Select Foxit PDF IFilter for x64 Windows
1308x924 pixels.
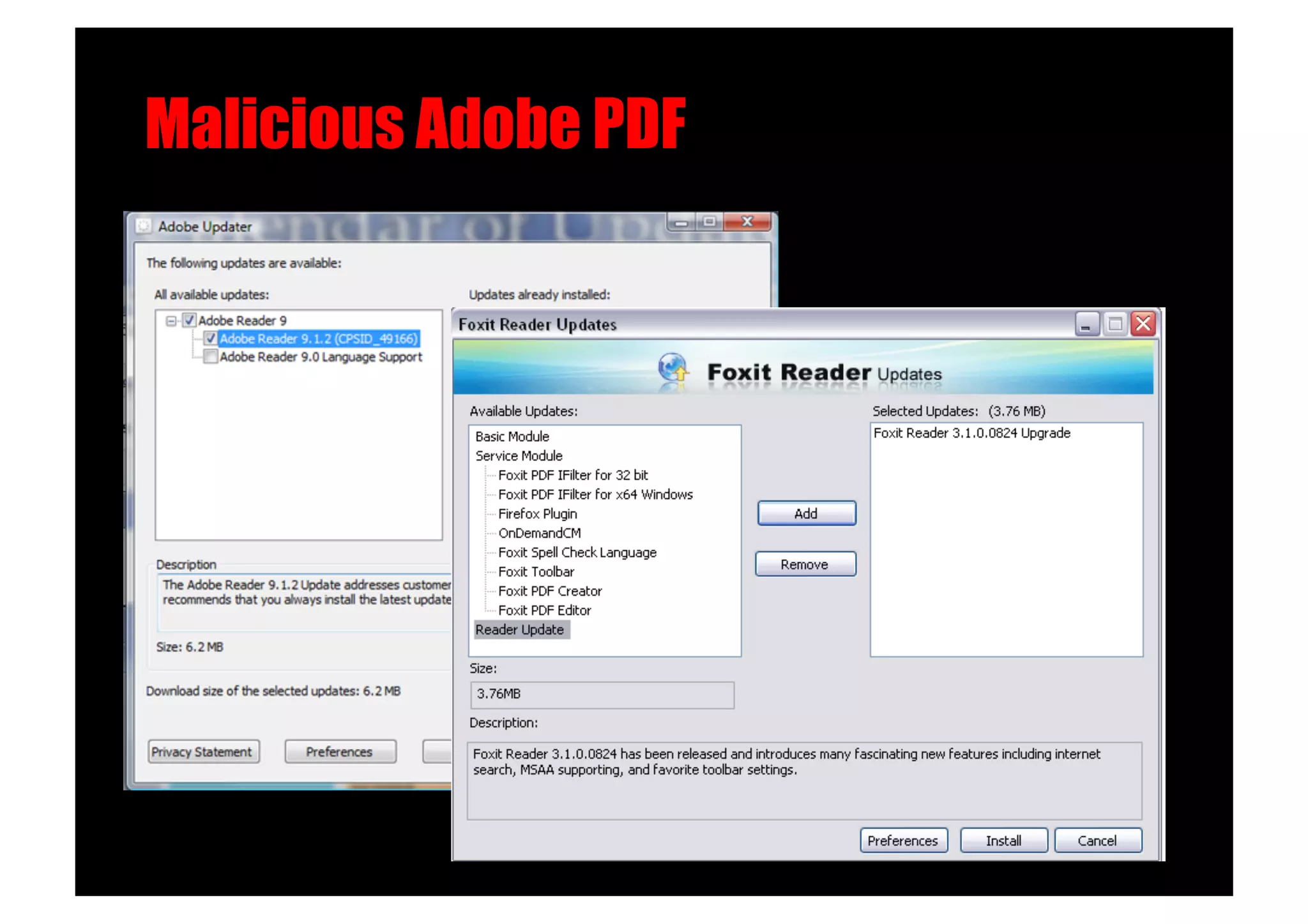coord(595,494)
